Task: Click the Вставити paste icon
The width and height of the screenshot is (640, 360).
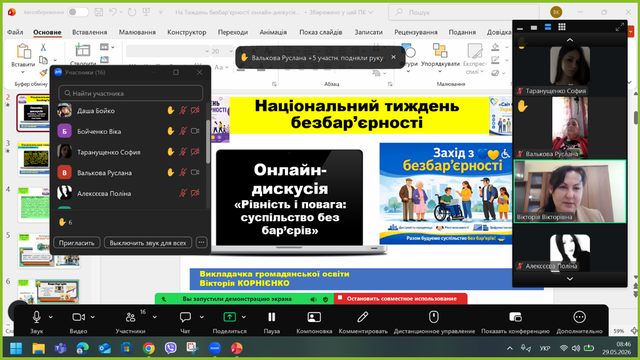Action: 23,52
